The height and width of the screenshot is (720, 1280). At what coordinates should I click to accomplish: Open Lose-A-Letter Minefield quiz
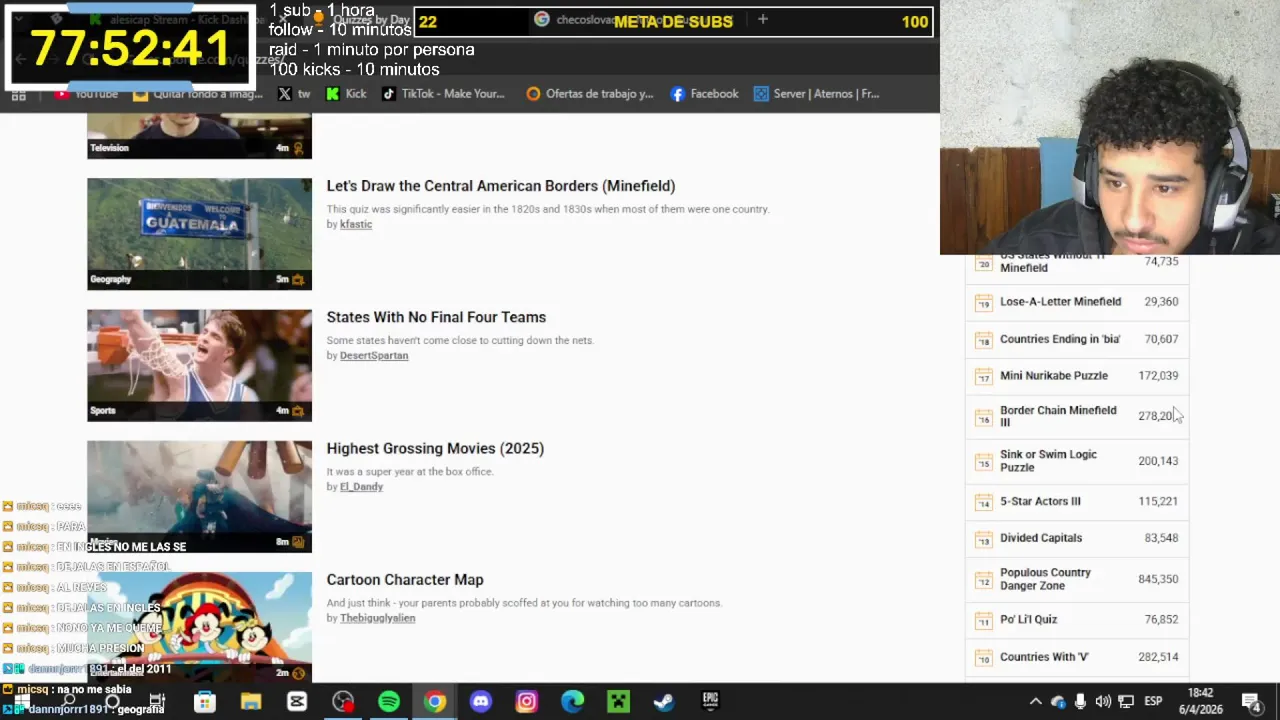tap(1060, 301)
